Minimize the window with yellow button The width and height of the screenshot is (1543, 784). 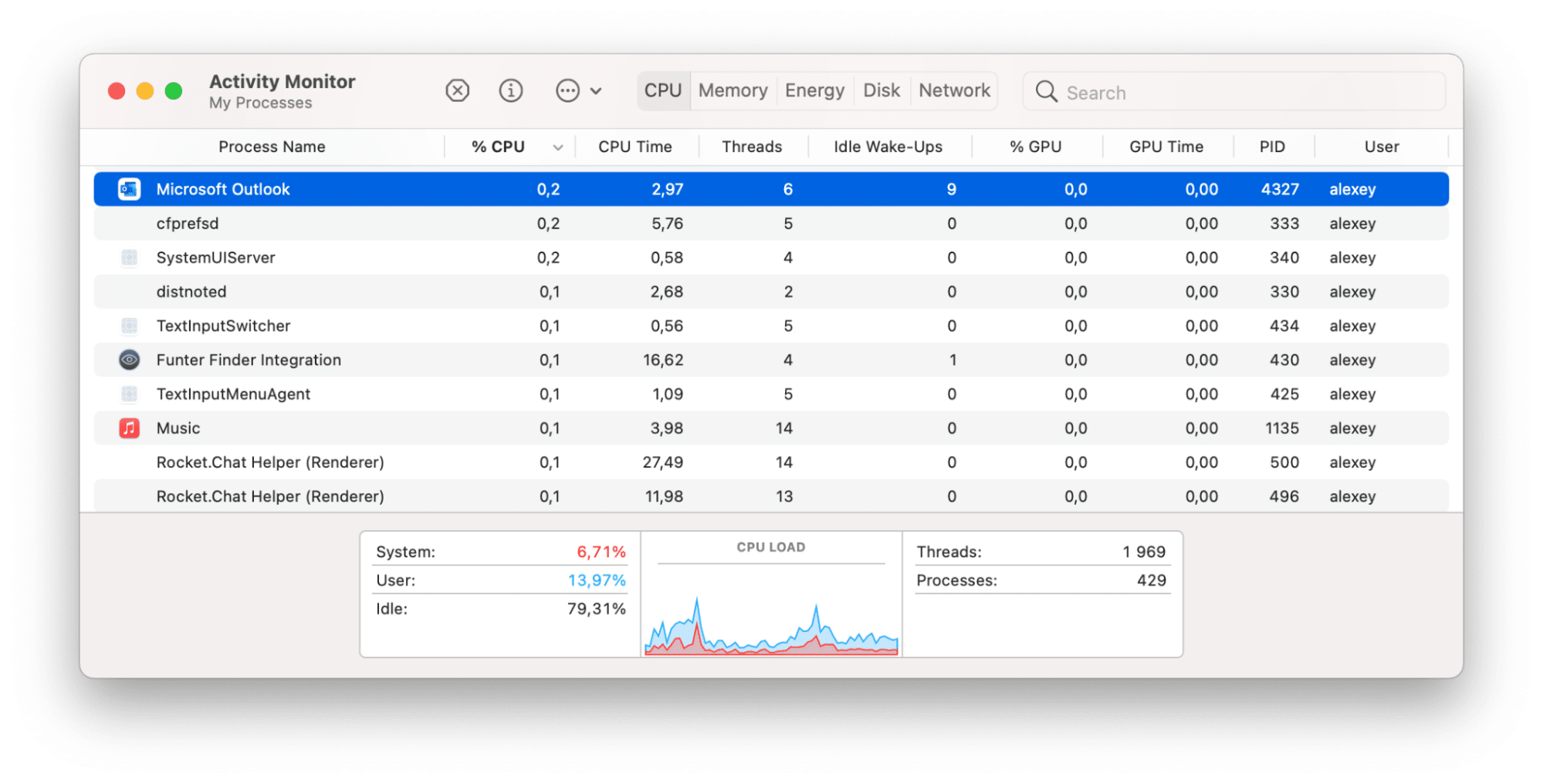[x=145, y=91]
